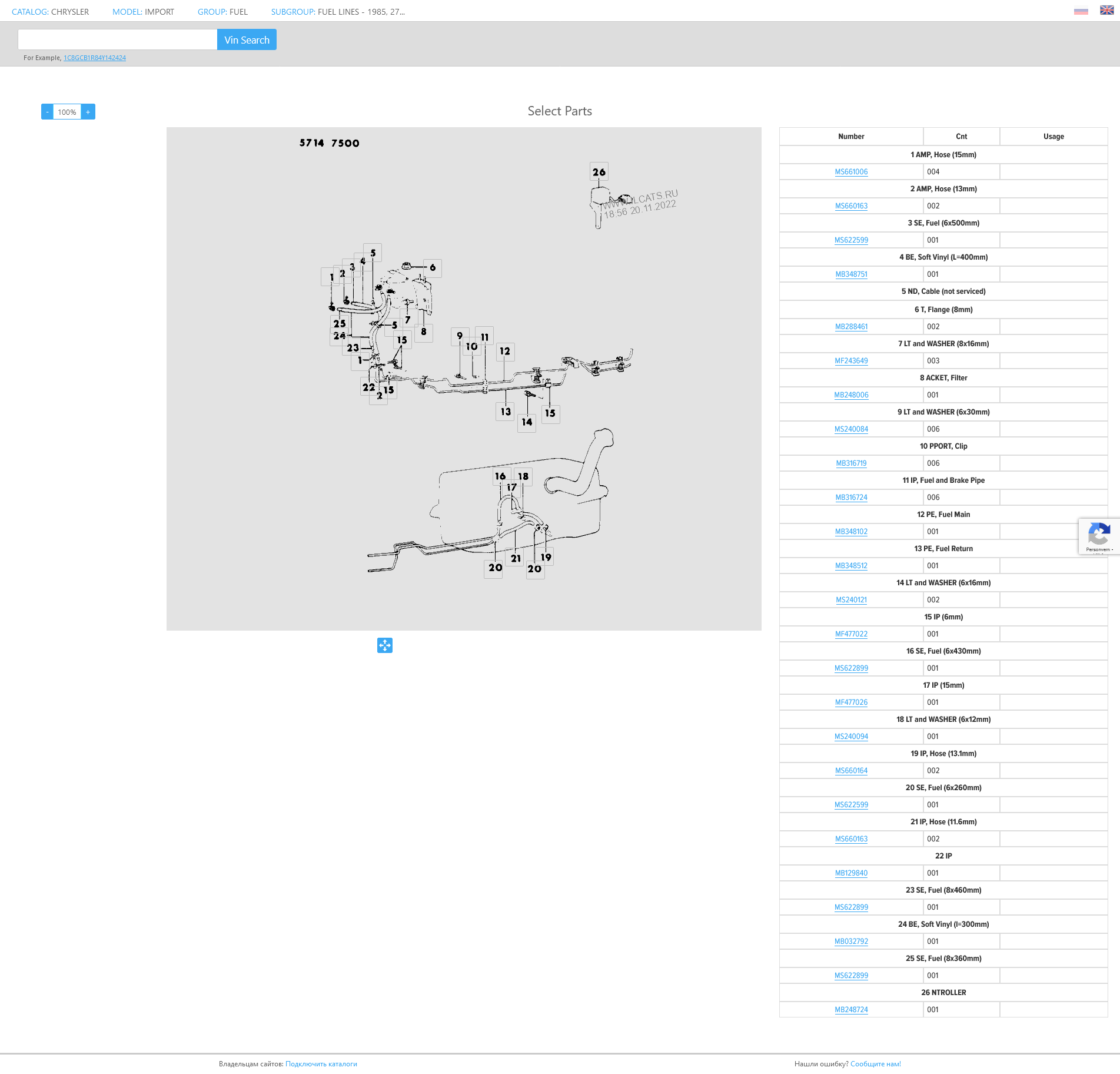Open part number MB248724 link
This screenshot has height=1074, width=1120.
point(851,1010)
